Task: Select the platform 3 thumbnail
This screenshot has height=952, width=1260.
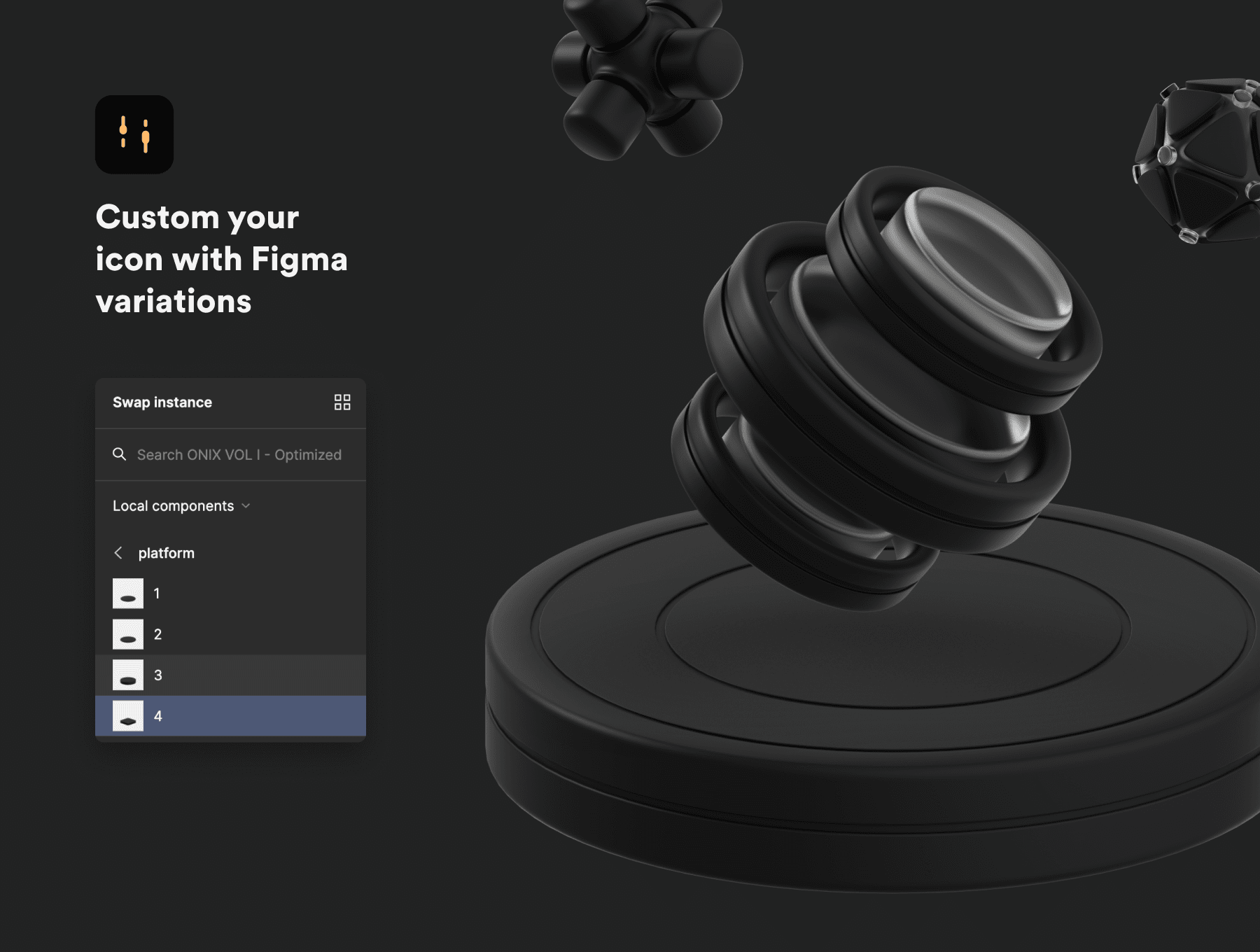Action: pyautogui.click(x=128, y=675)
